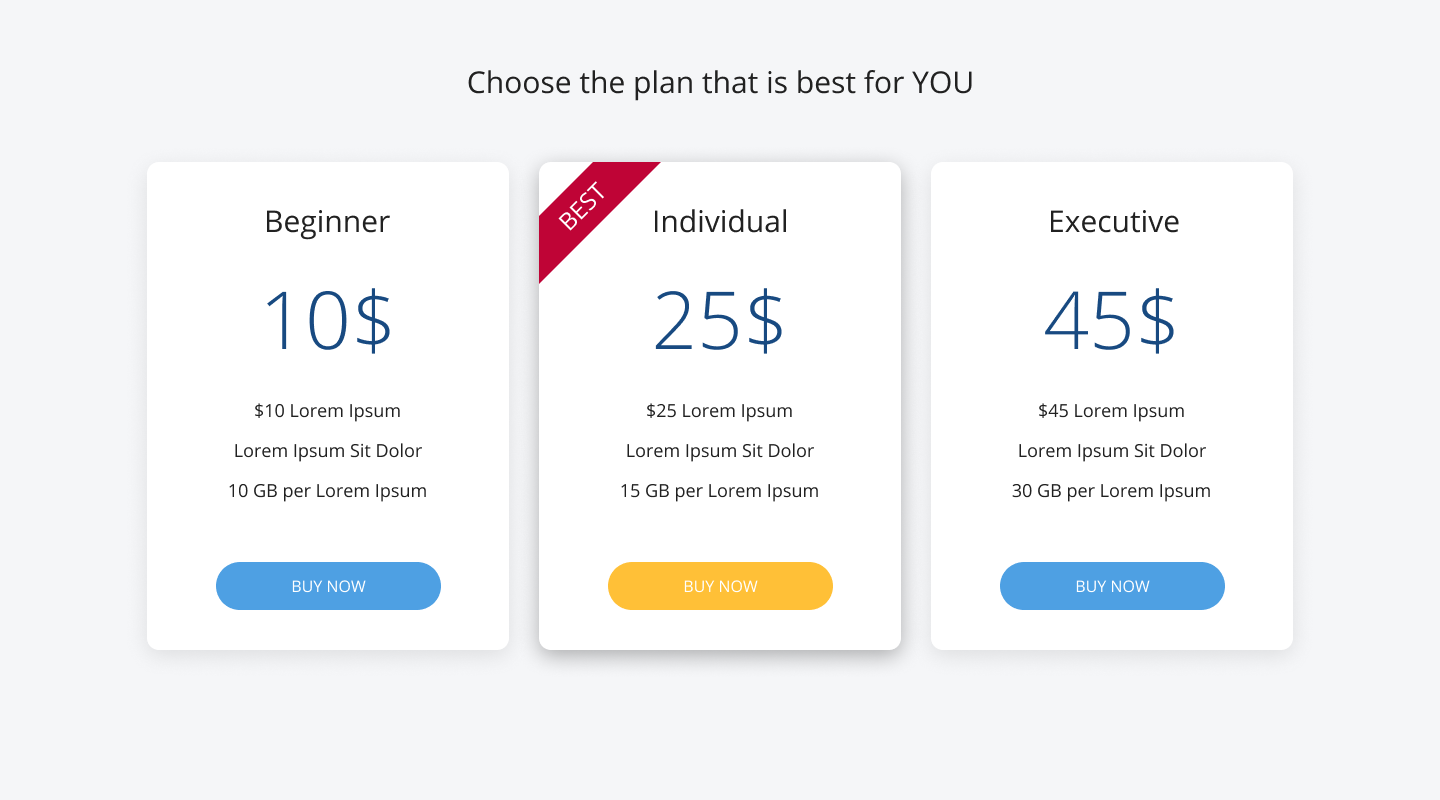
Task: Click '$10 Lorem Ipsum' in the Beginner card
Action: tap(328, 410)
